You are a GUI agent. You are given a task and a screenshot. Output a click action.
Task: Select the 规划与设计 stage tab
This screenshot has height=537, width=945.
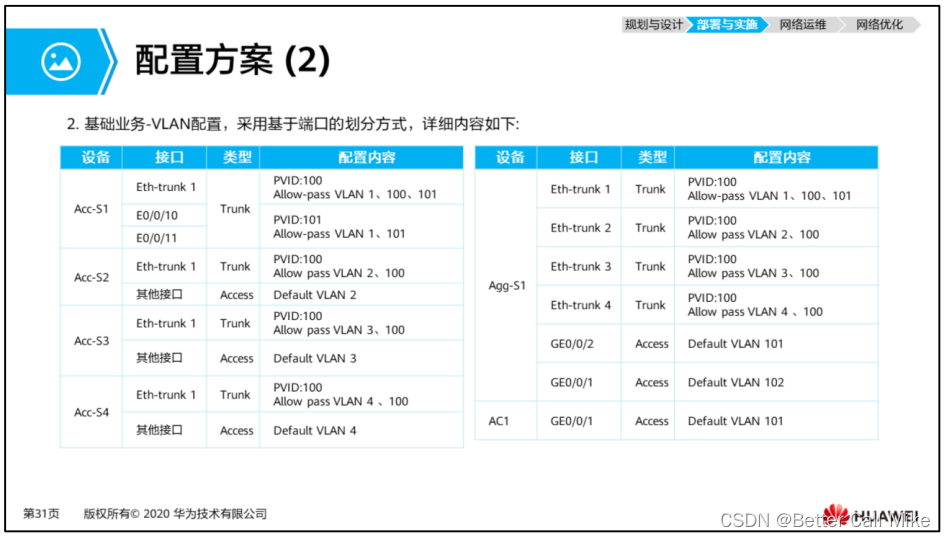[653, 25]
